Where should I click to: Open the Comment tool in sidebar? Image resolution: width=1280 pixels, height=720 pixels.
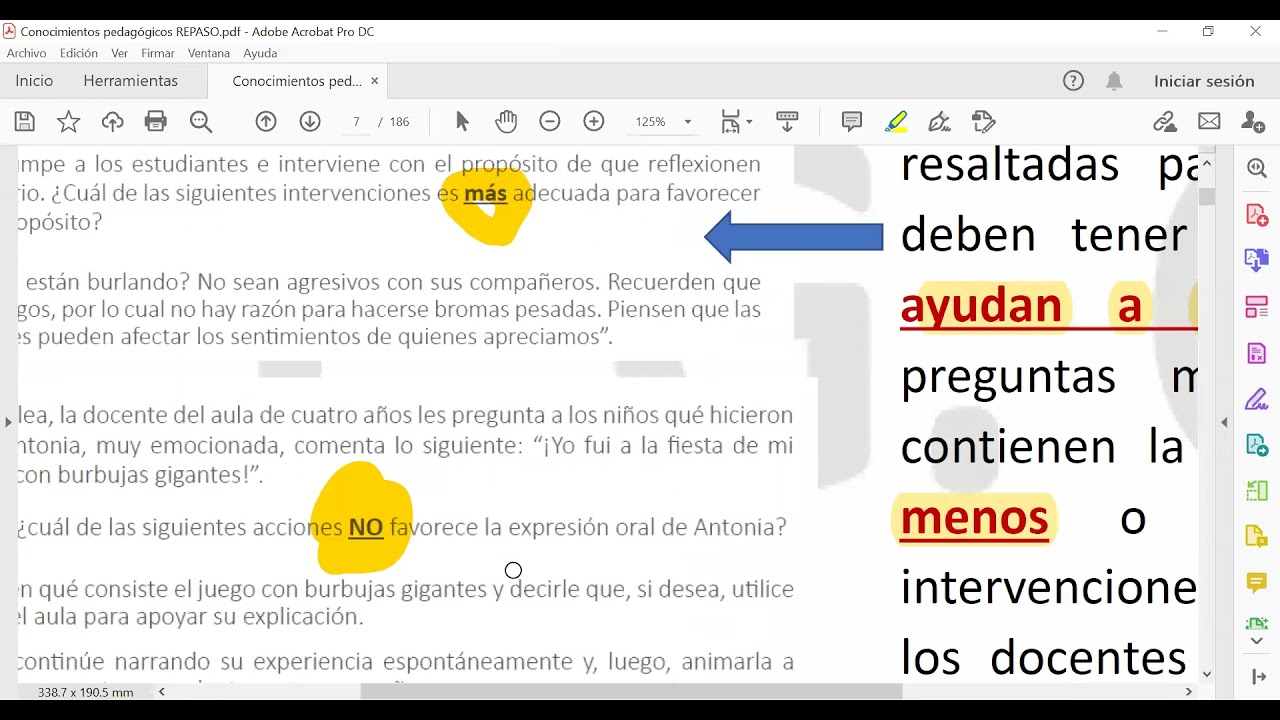pyautogui.click(x=1257, y=583)
